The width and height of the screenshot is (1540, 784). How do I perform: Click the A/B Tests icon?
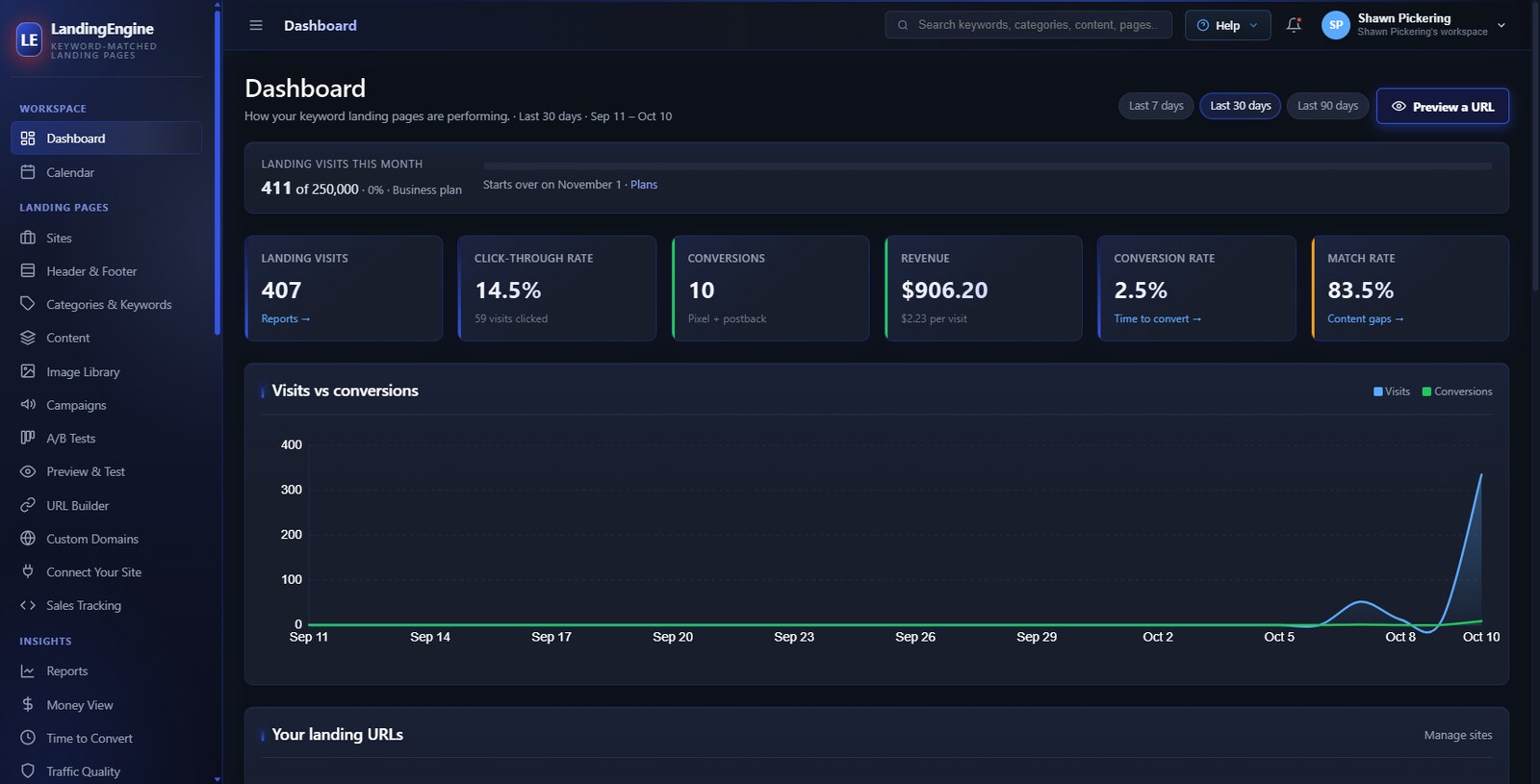point(28,438)
